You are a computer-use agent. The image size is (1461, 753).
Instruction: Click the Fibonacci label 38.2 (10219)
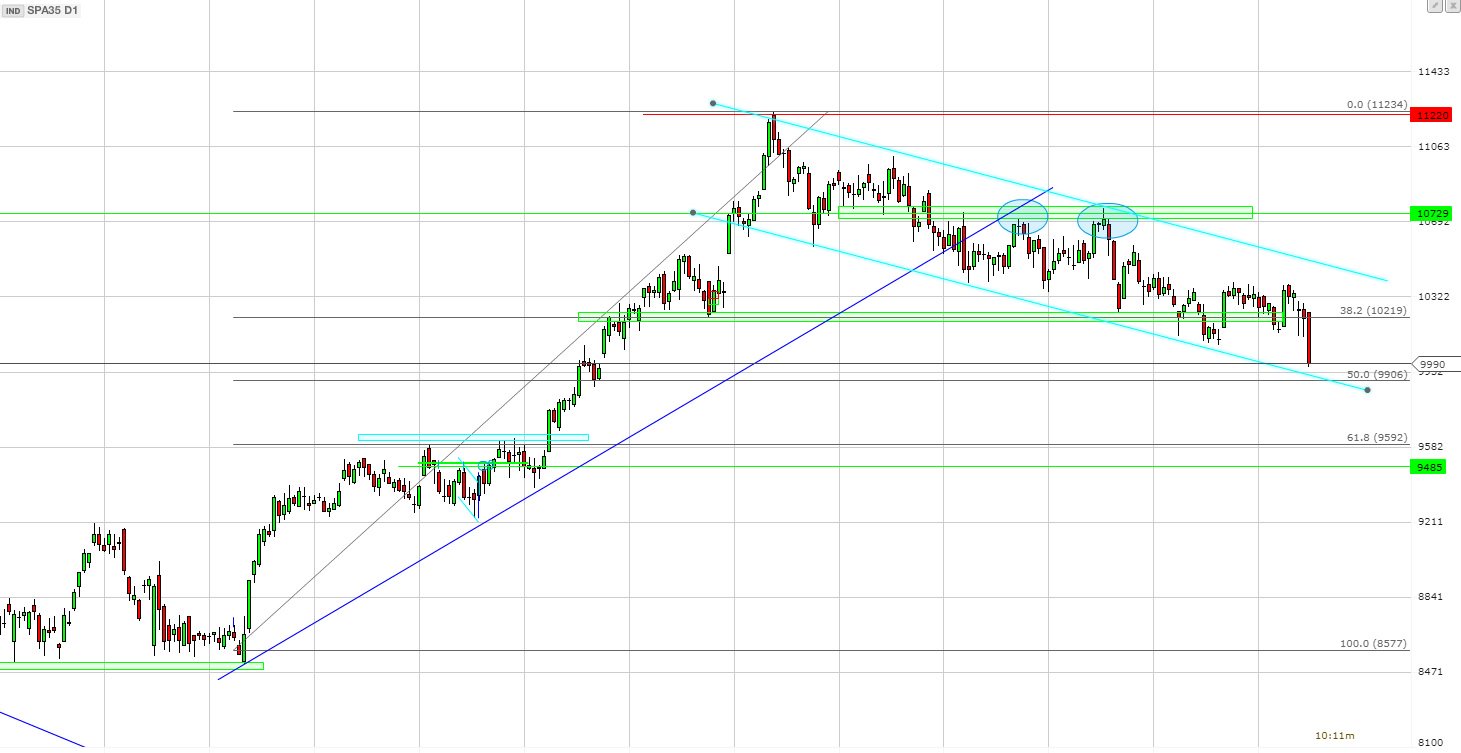pyautogui.click(x=1375, y=310)
